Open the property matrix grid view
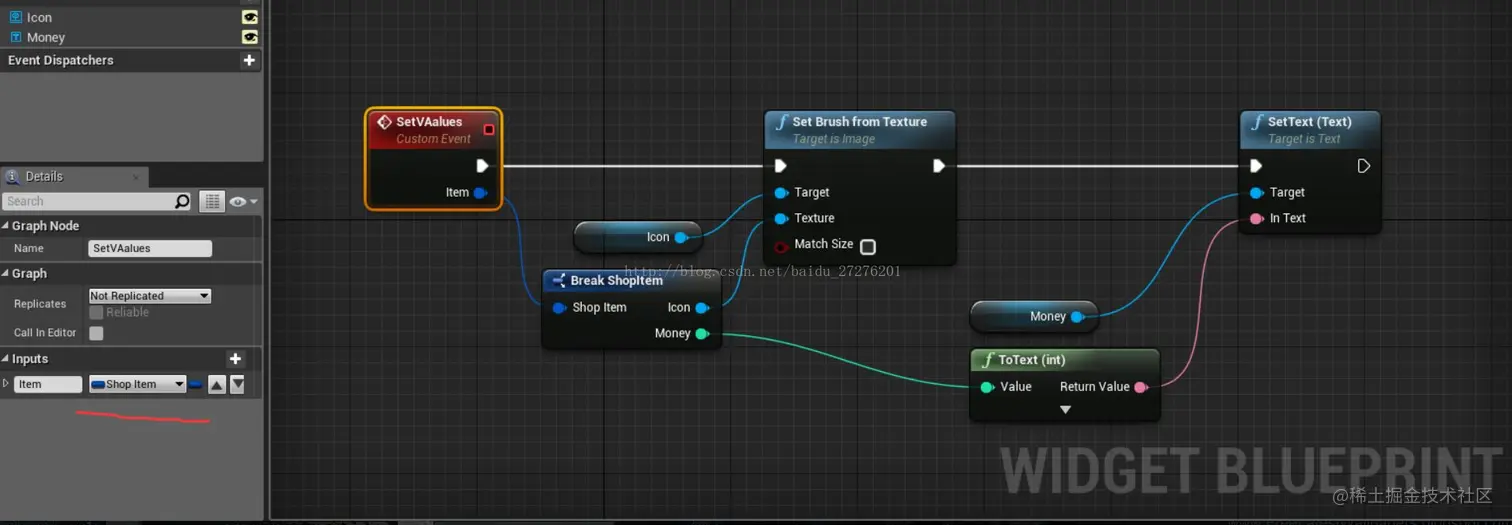The height and width of the screenshot is (525, 1512). (211, 201)
